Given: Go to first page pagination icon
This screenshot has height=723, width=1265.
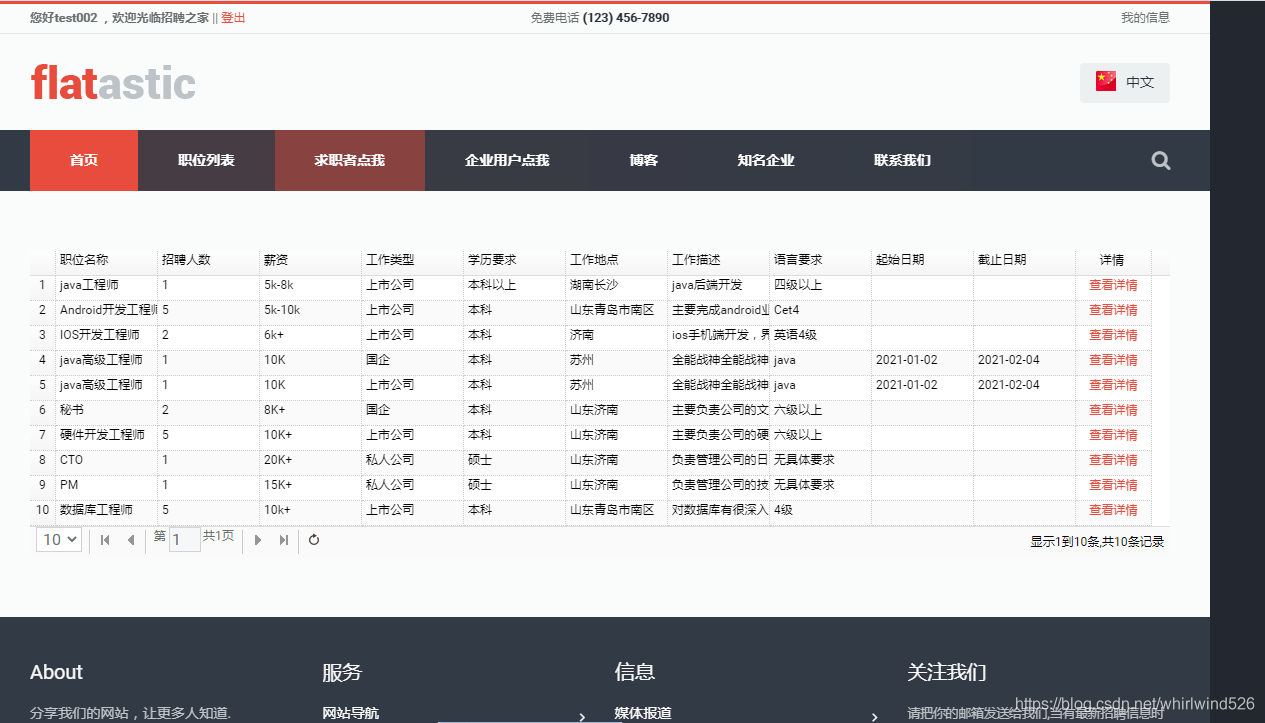Looking at the screenshot, I should point(105,540).
